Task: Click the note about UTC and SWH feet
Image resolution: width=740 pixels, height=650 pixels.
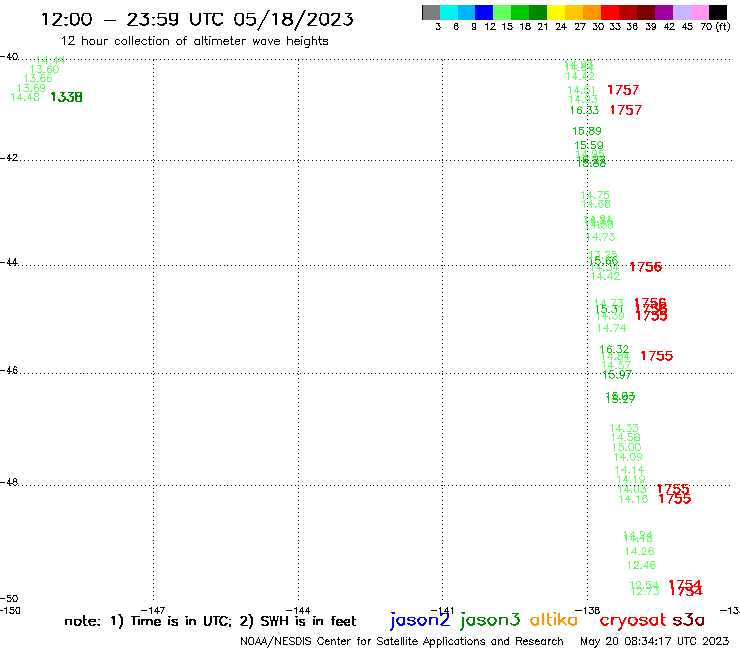Action: point(210,621)
